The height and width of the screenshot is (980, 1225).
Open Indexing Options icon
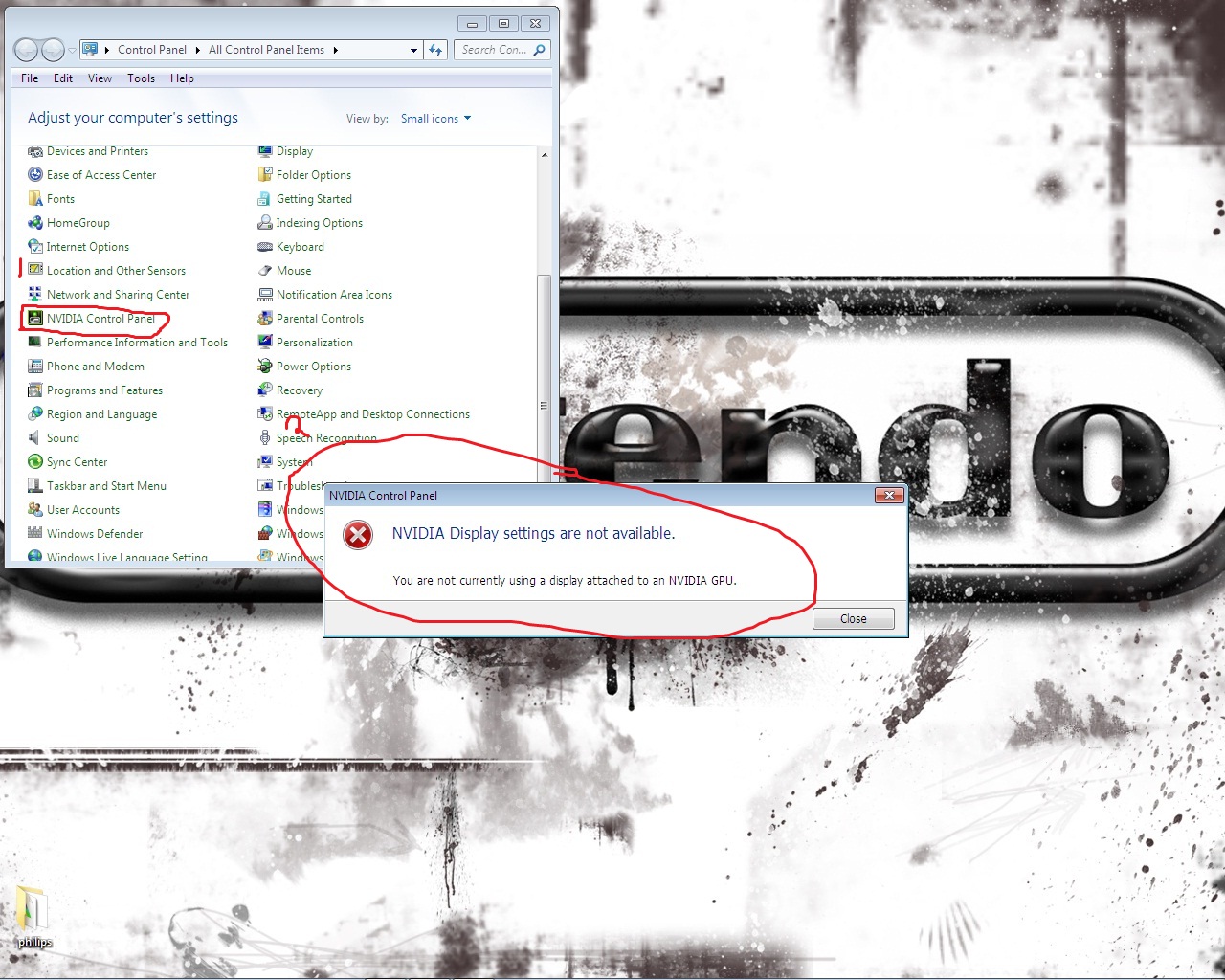[x=265, y=223]
